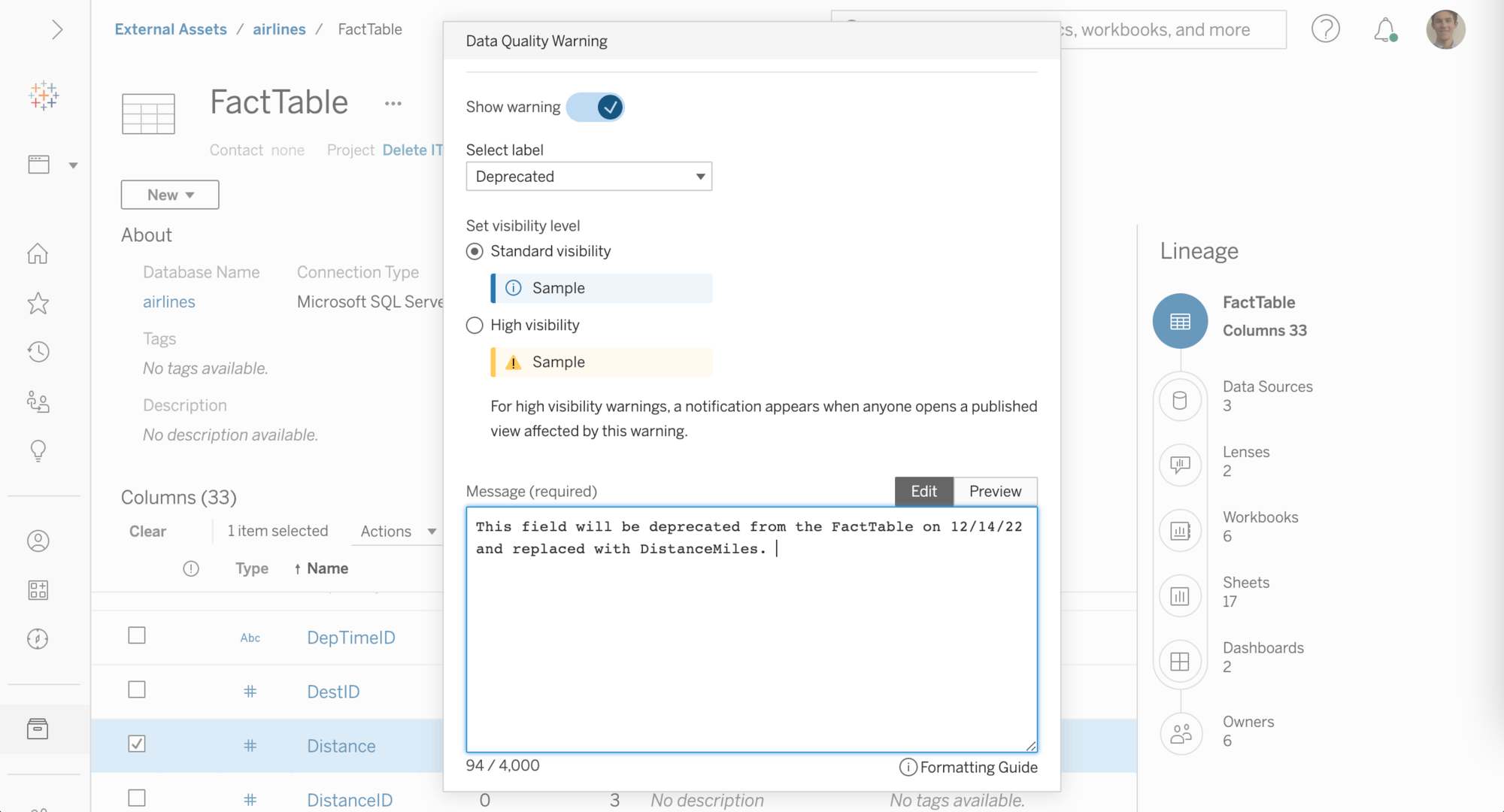
Task: Expand the Actions dropdown
Action: 396,531
